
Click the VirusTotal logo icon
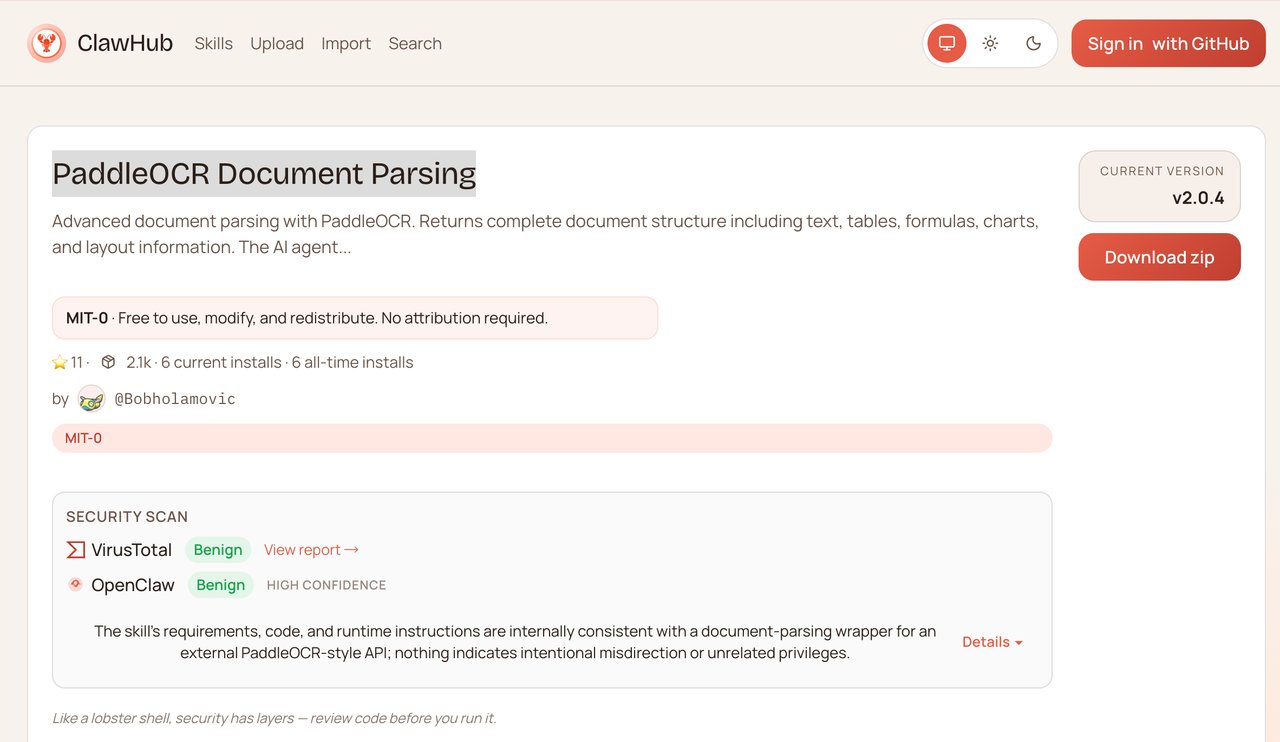(x=75, y=549)
